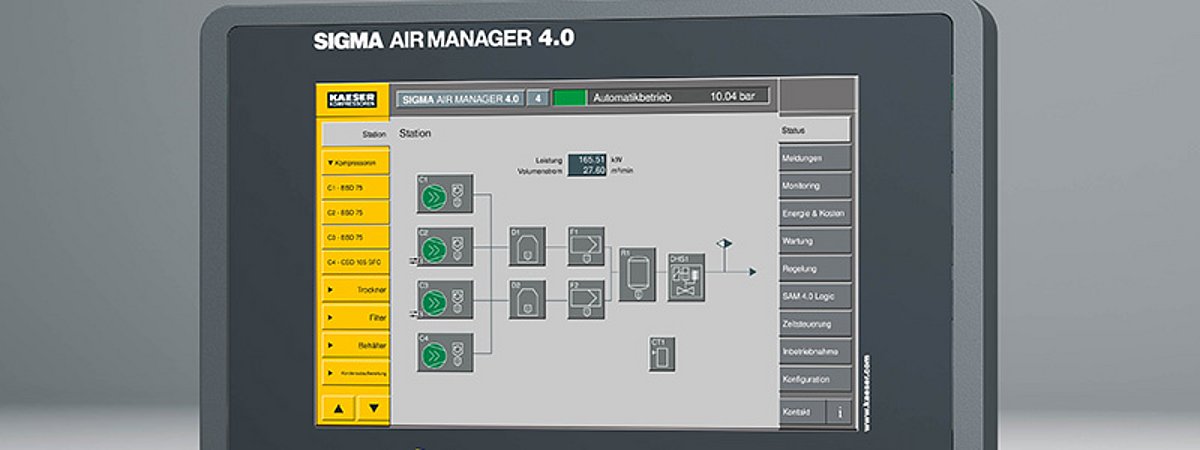Image resolution: width=1200 pixels, height=450 pixels.
Task: Select compressor C4 icon in station diagram
Action: (445, 351)
